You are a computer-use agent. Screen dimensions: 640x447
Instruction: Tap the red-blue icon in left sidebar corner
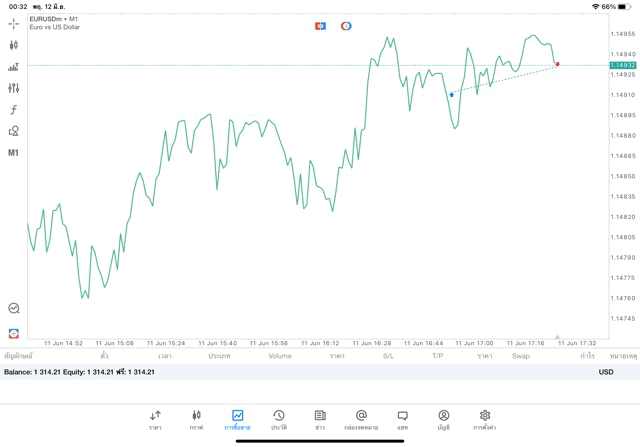[14, 333]
